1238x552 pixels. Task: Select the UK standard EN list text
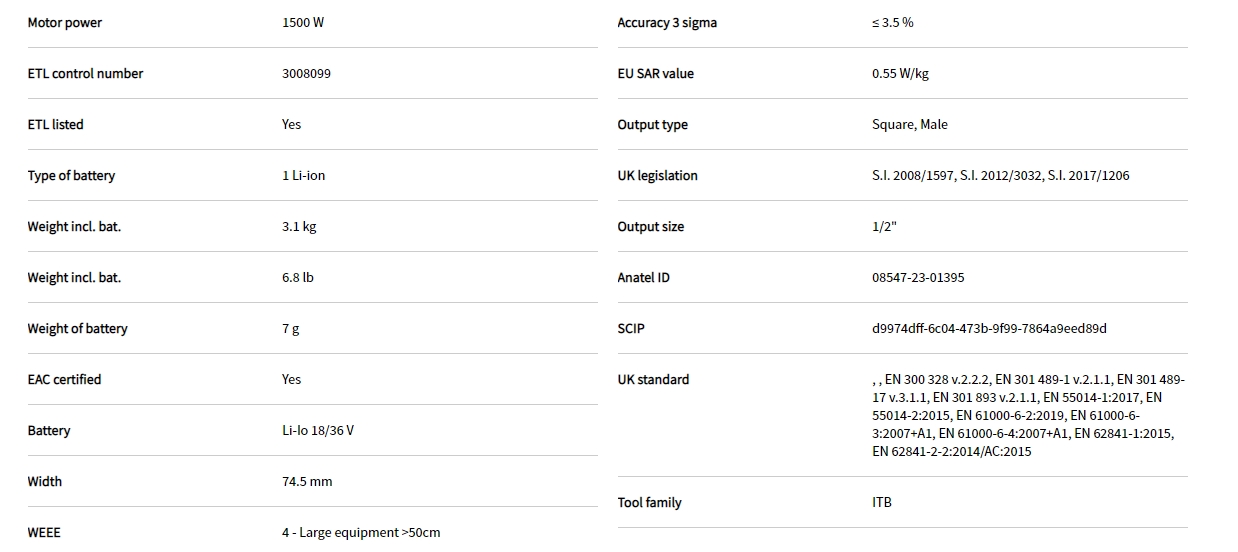[x=1028, y=415]
